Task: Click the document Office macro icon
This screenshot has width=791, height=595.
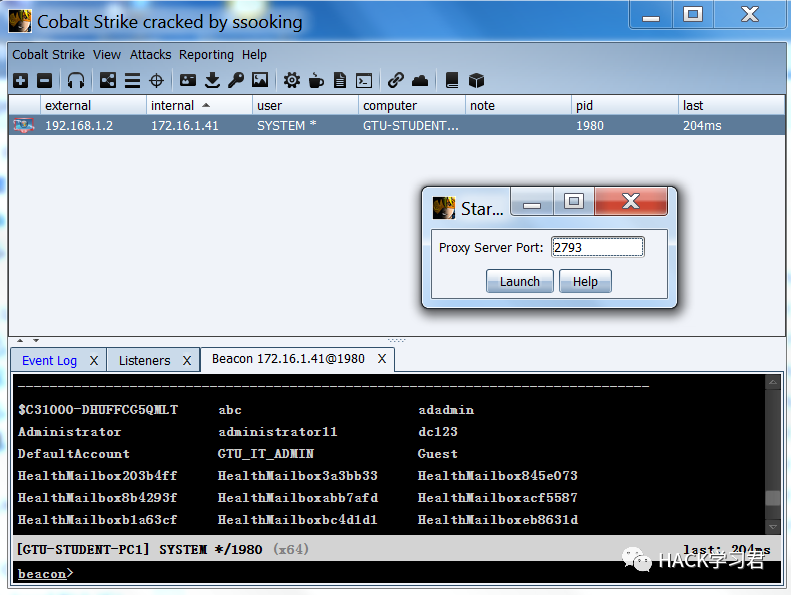Action: (340, 80)
